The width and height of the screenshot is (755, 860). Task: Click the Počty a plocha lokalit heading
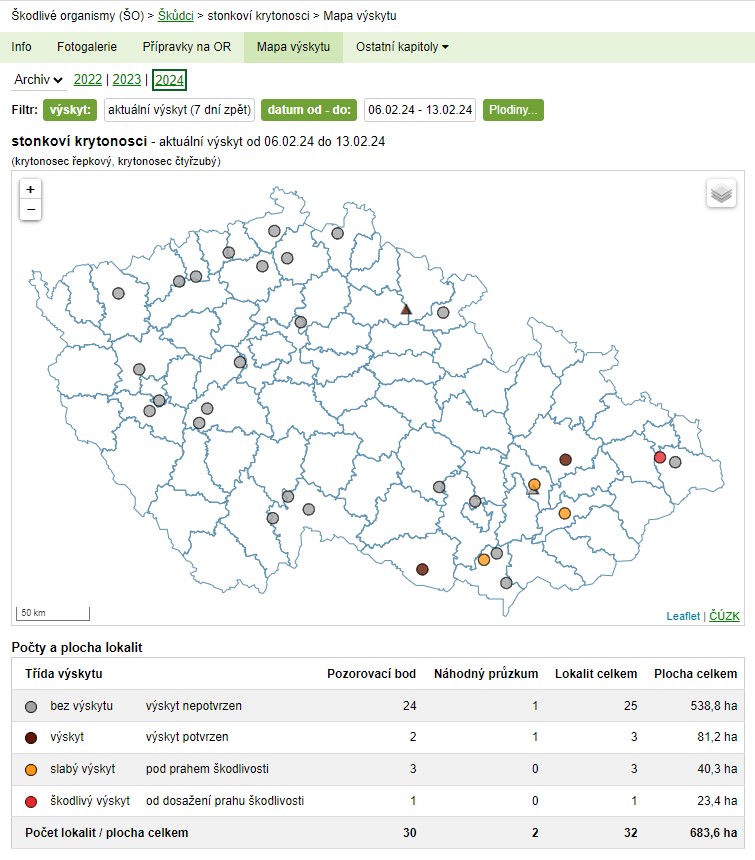[x=77, y=647]
